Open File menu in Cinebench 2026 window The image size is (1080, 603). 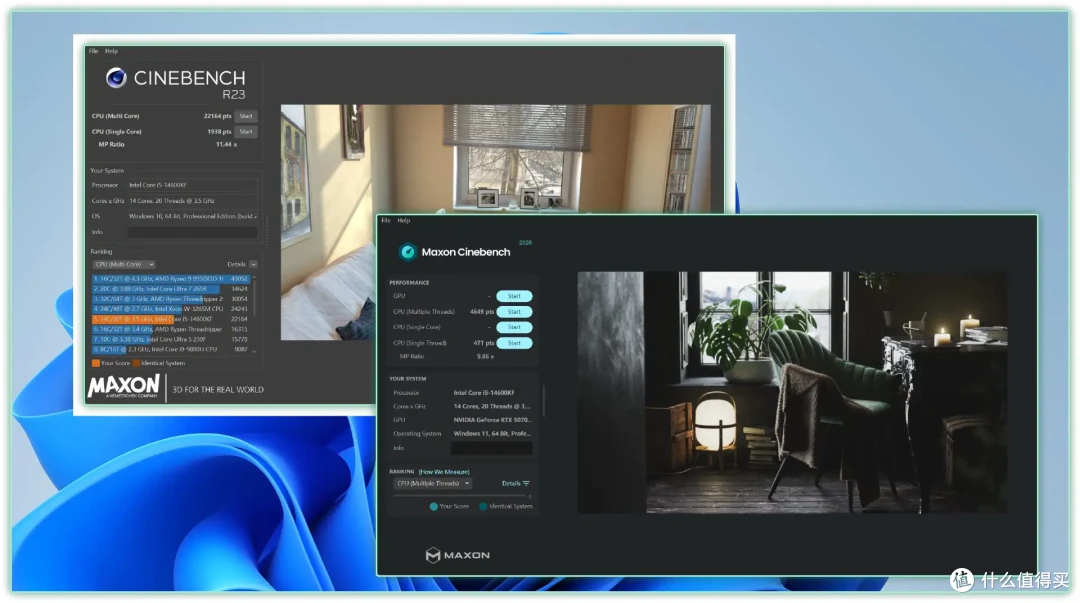coord(386,221)
